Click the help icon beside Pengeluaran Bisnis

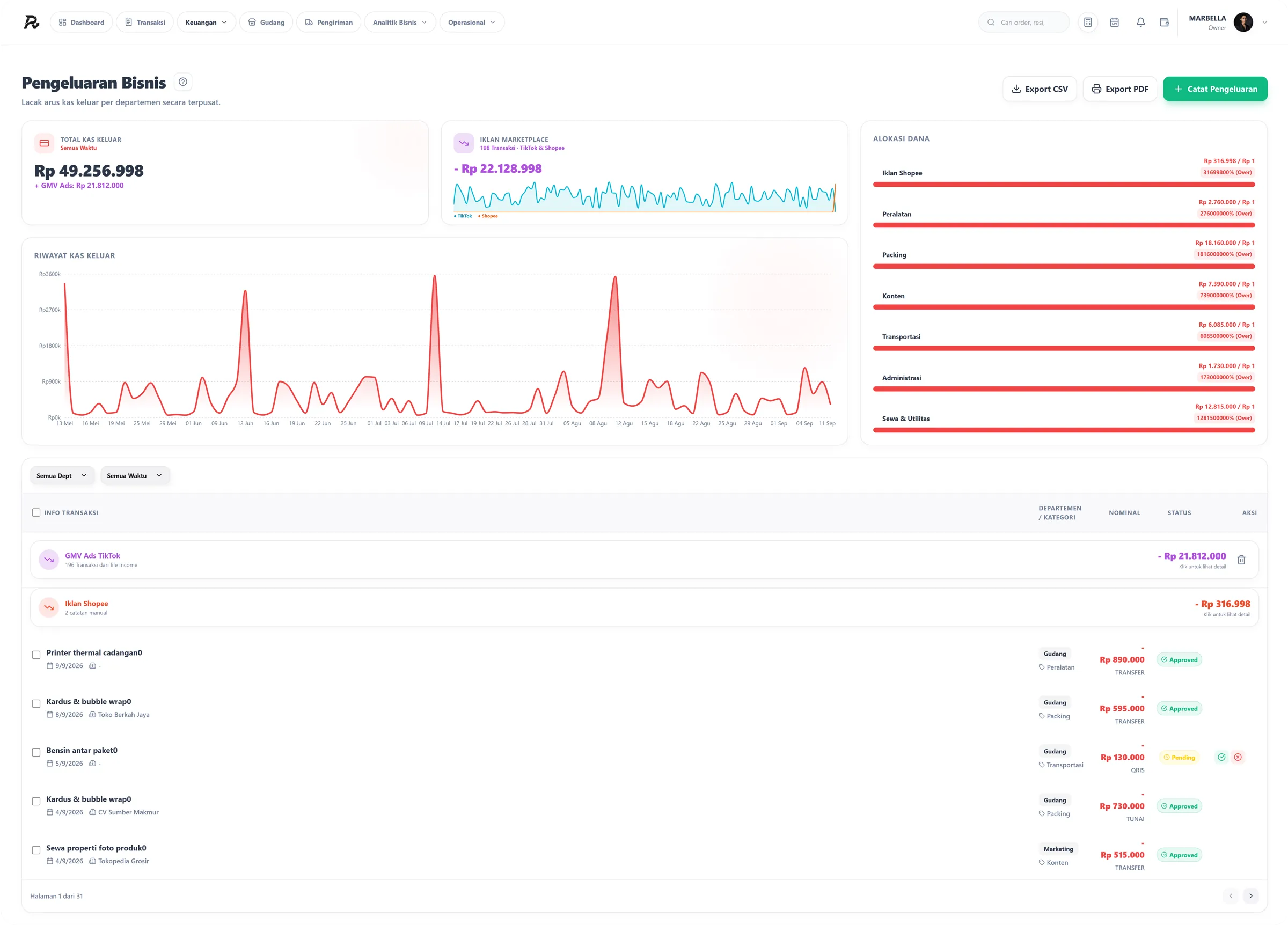[x=183, y=82]
